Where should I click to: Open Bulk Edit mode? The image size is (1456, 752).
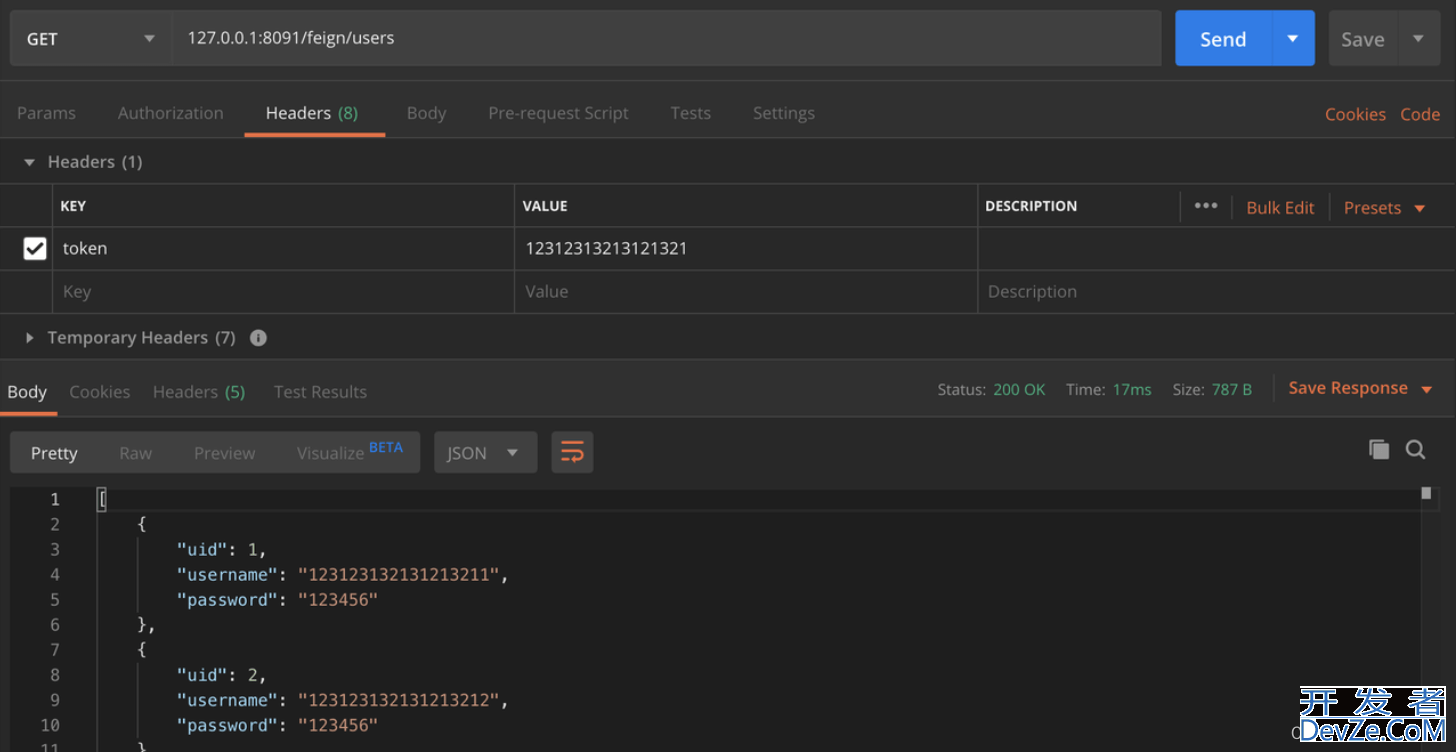point(1280,208)
